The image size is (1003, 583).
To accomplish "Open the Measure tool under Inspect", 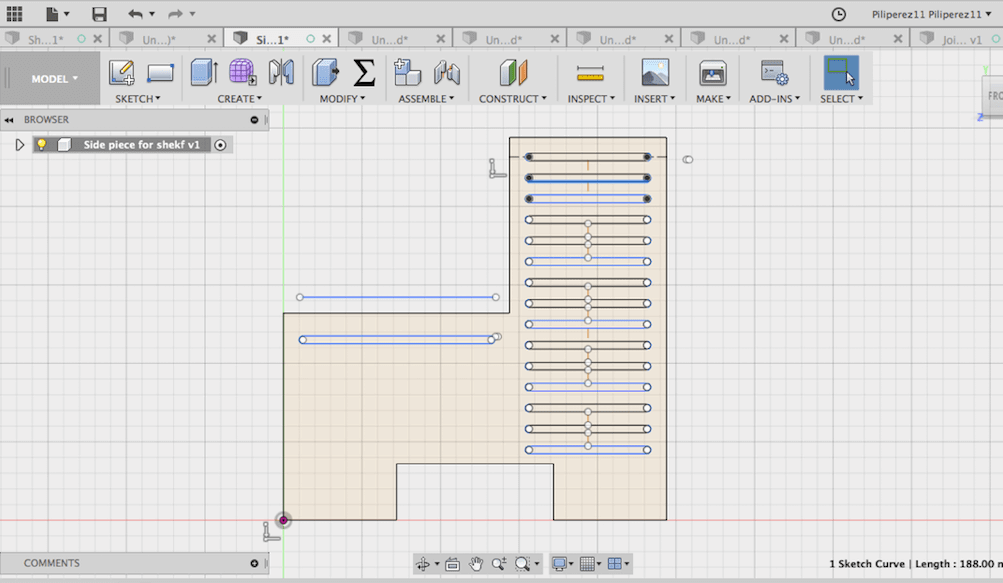I will click(x=590, y=73).
